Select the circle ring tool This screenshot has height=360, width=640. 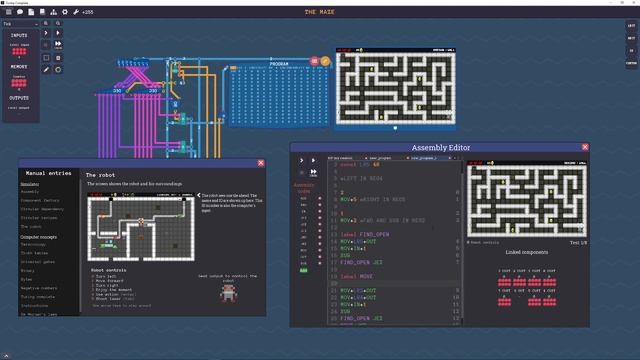[58, 70]
